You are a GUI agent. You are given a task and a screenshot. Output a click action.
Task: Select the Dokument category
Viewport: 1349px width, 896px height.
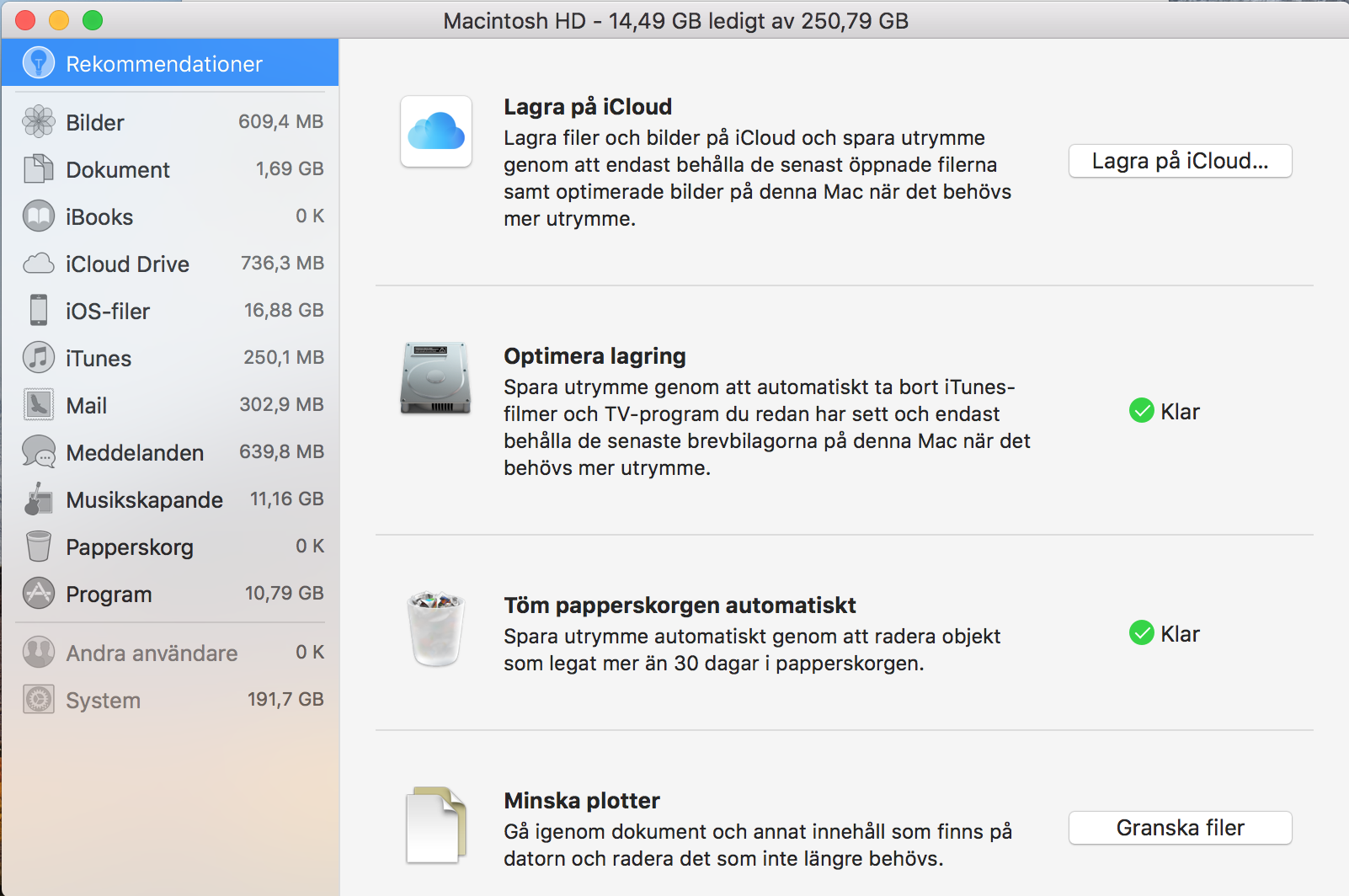coord(170,169)
